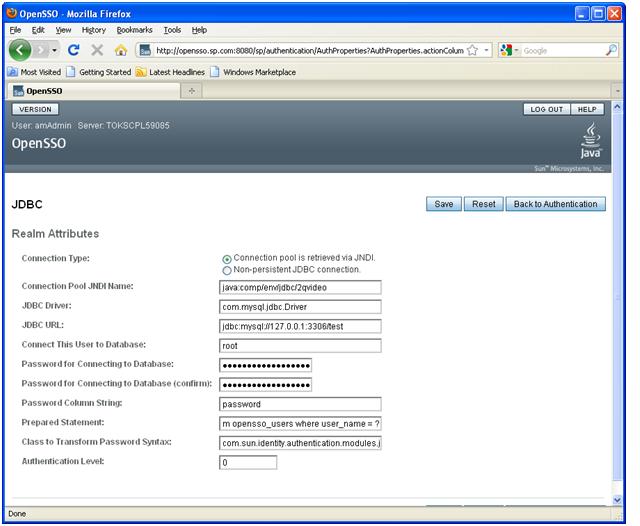Click the VERSION button
This screenshot has height=526, width=640.
35,109
